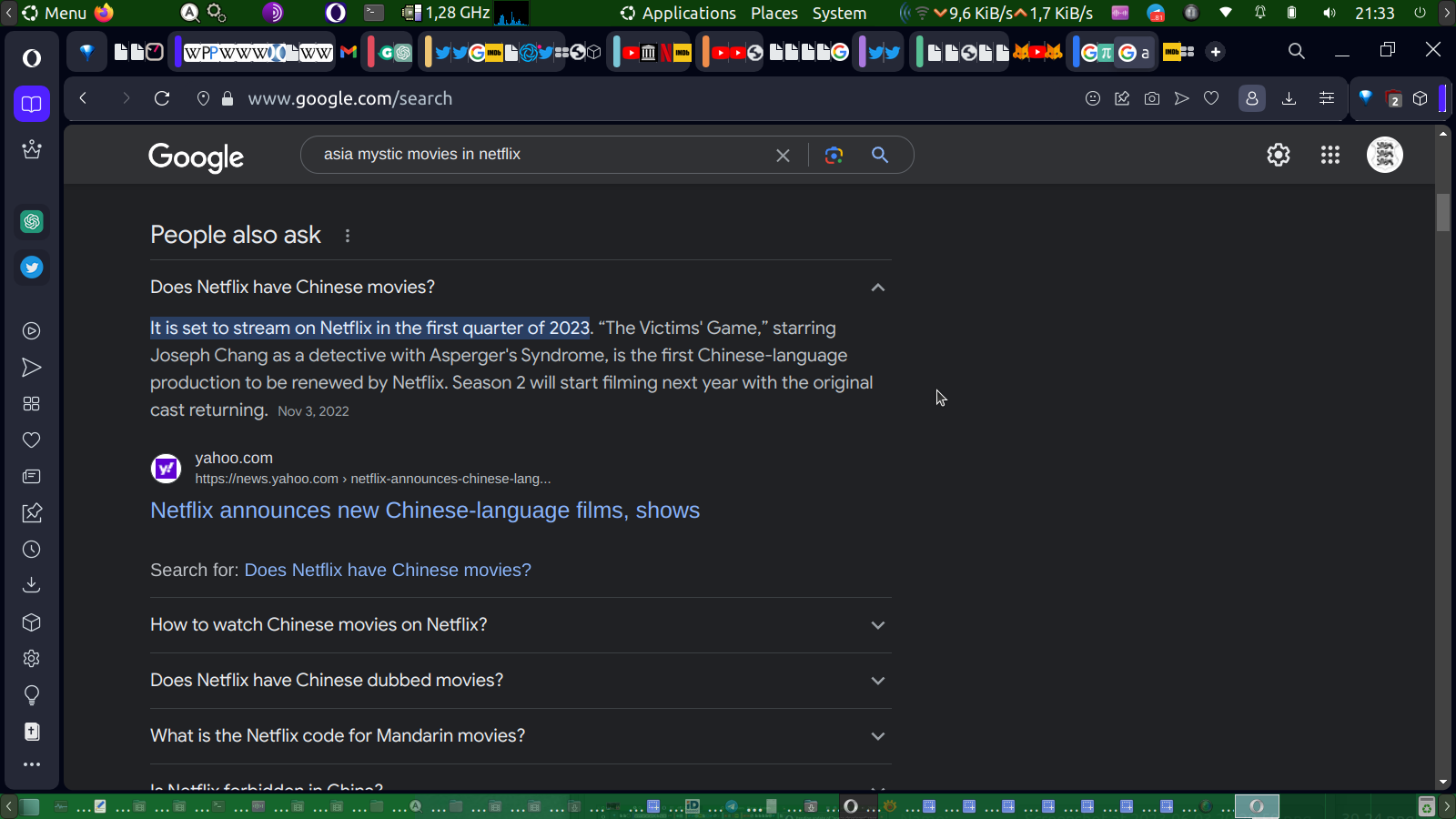Focus the Google search input field
This screenshot has width=1456, height=819.
point(541,155)
